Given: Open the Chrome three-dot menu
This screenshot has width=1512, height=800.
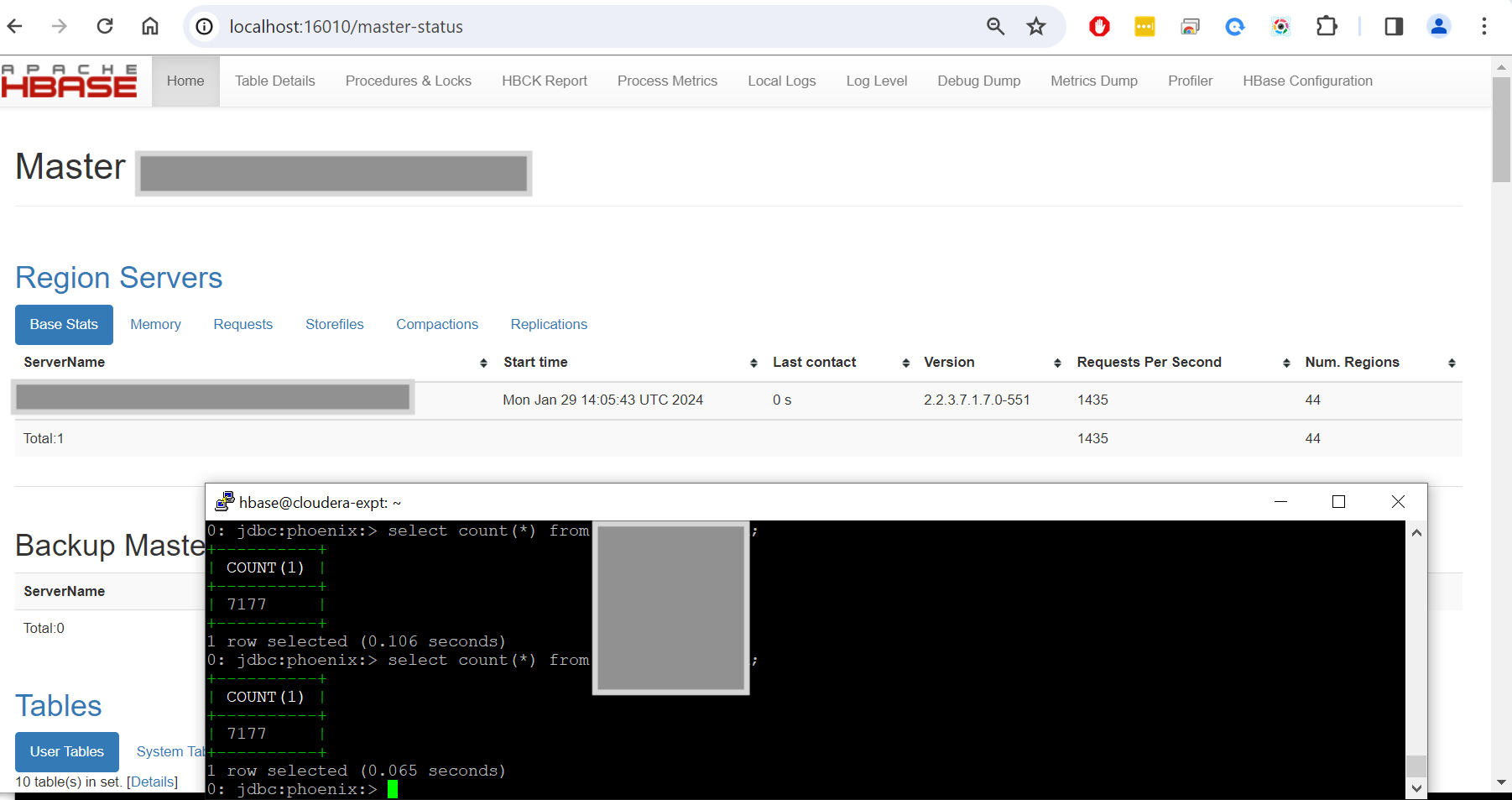Looking at the screenshot, I should point(1483,26).
